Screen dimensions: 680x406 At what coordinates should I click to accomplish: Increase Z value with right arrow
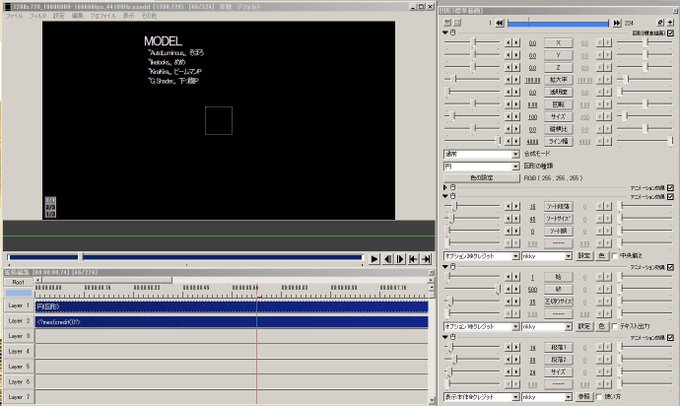(x=516, y=67)
